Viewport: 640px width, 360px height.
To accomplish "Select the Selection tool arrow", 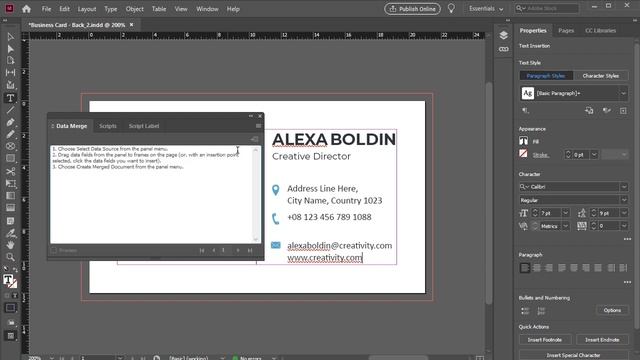I will tap(11, 37).
